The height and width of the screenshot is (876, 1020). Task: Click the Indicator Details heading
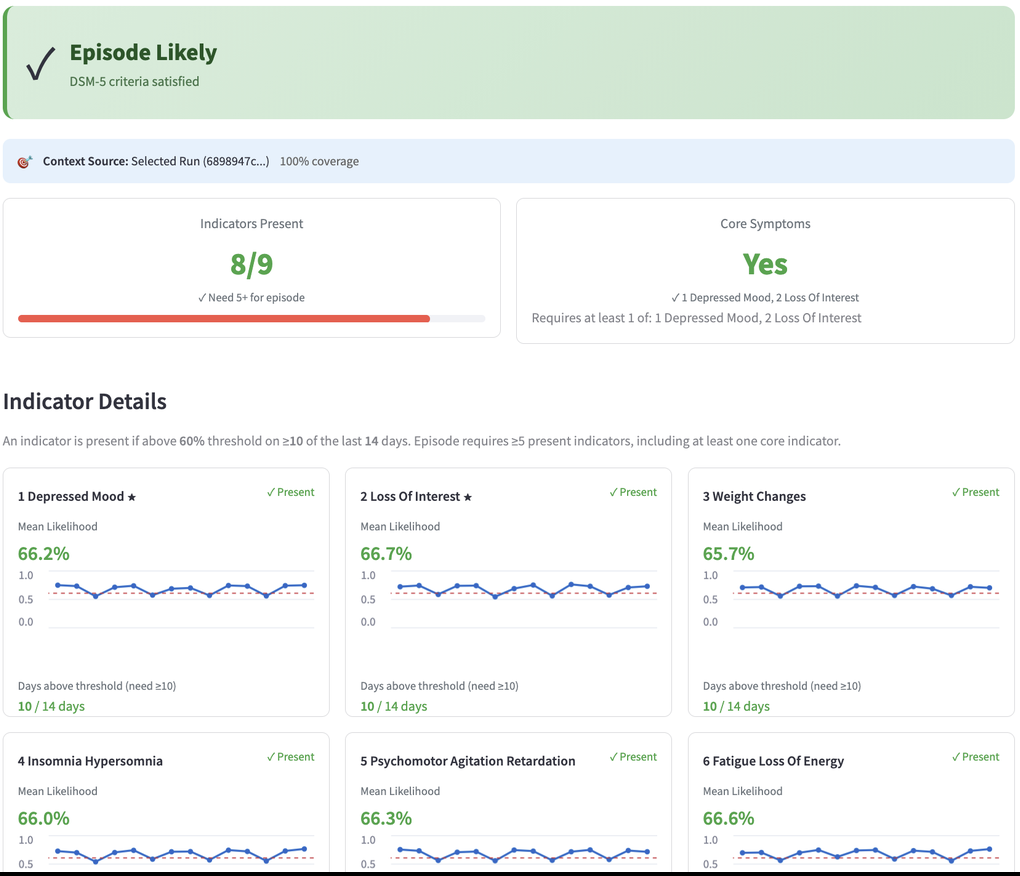(85, 401)
